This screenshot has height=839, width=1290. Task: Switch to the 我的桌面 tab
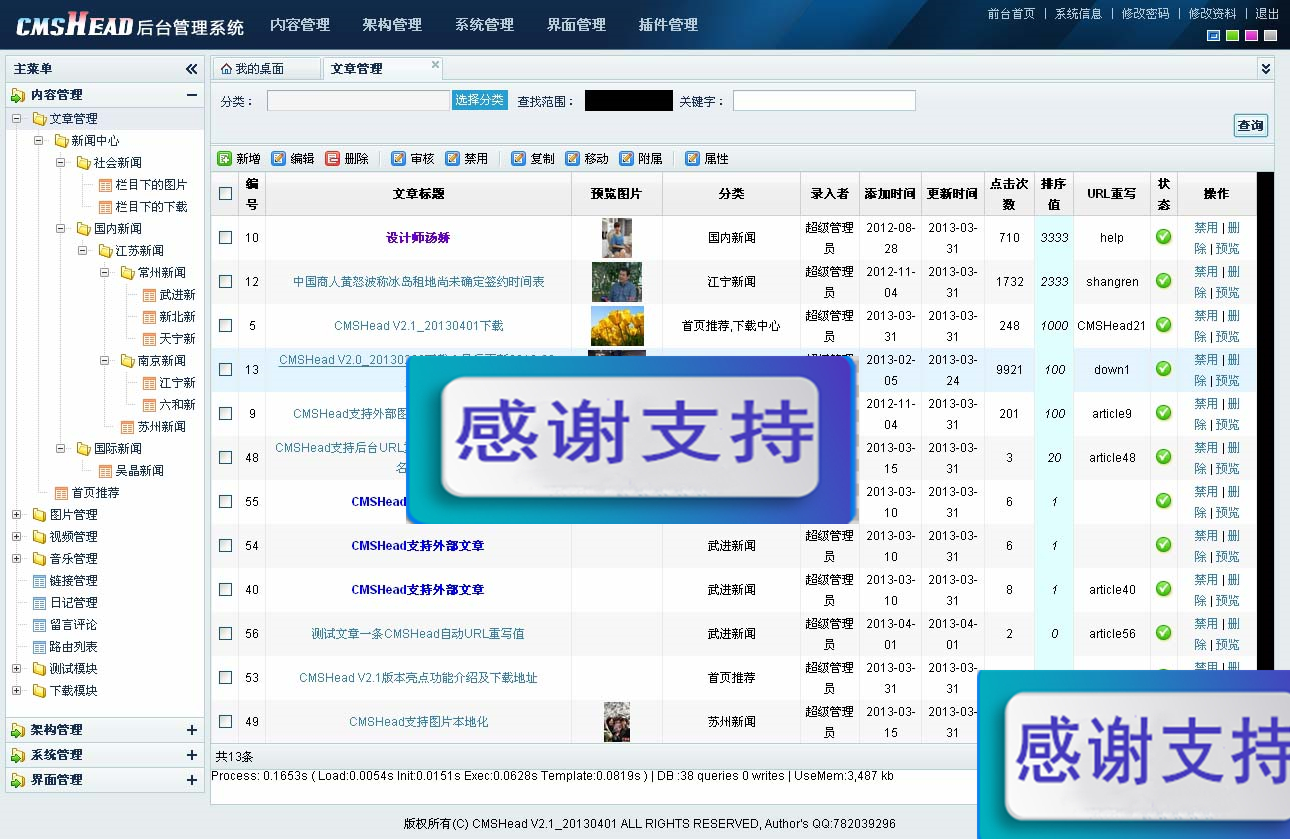pos(267,69)
